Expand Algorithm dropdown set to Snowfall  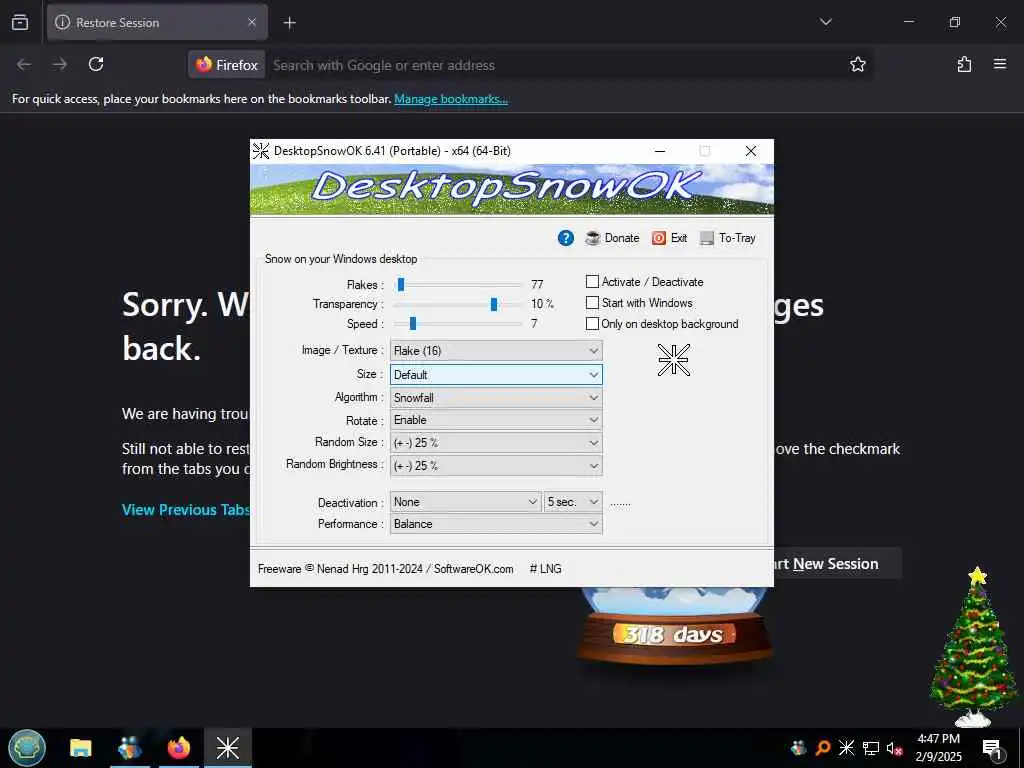[496, 398]
